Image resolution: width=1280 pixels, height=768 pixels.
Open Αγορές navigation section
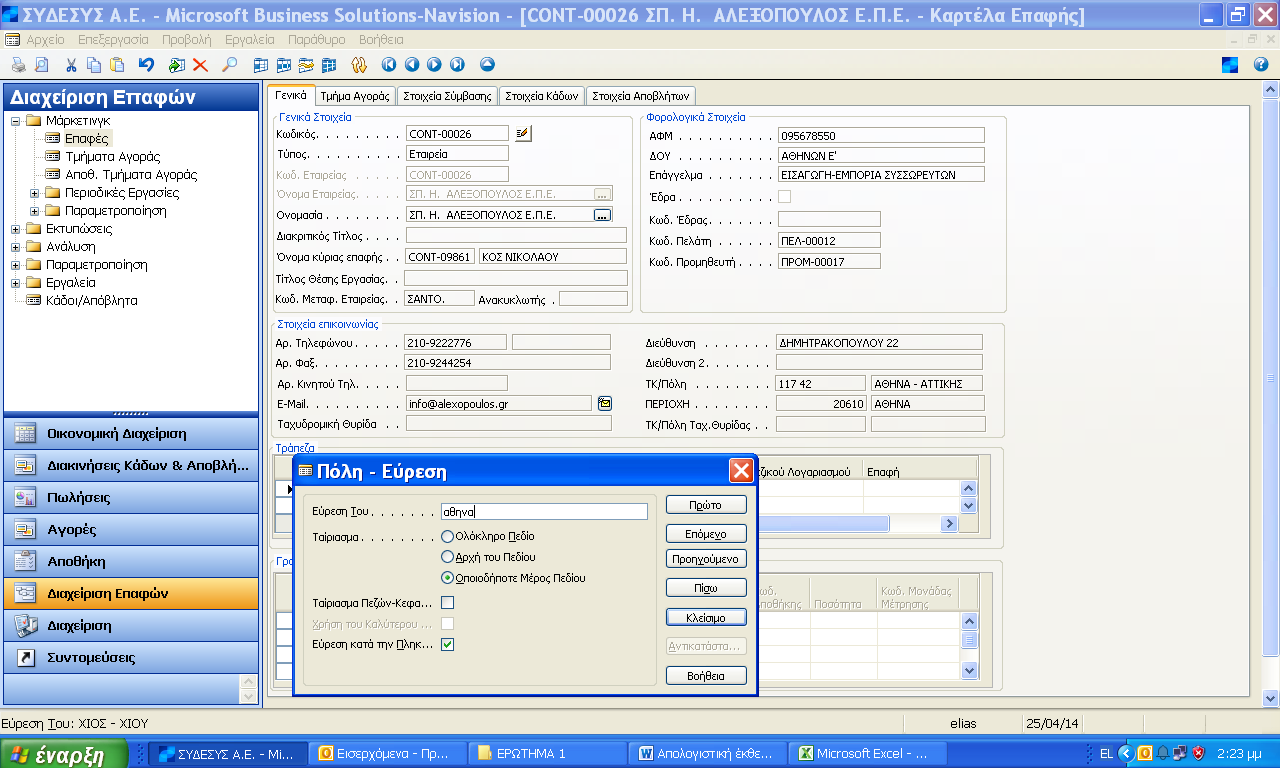[x=130, y=530]
